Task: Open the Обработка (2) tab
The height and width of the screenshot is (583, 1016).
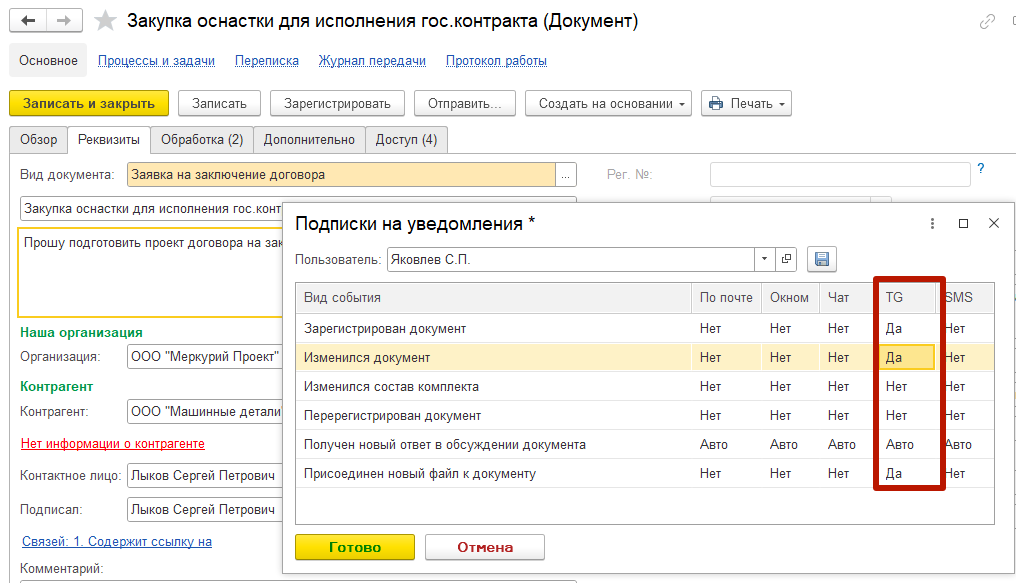Action: pyautogui.click(x=202, y=140)
